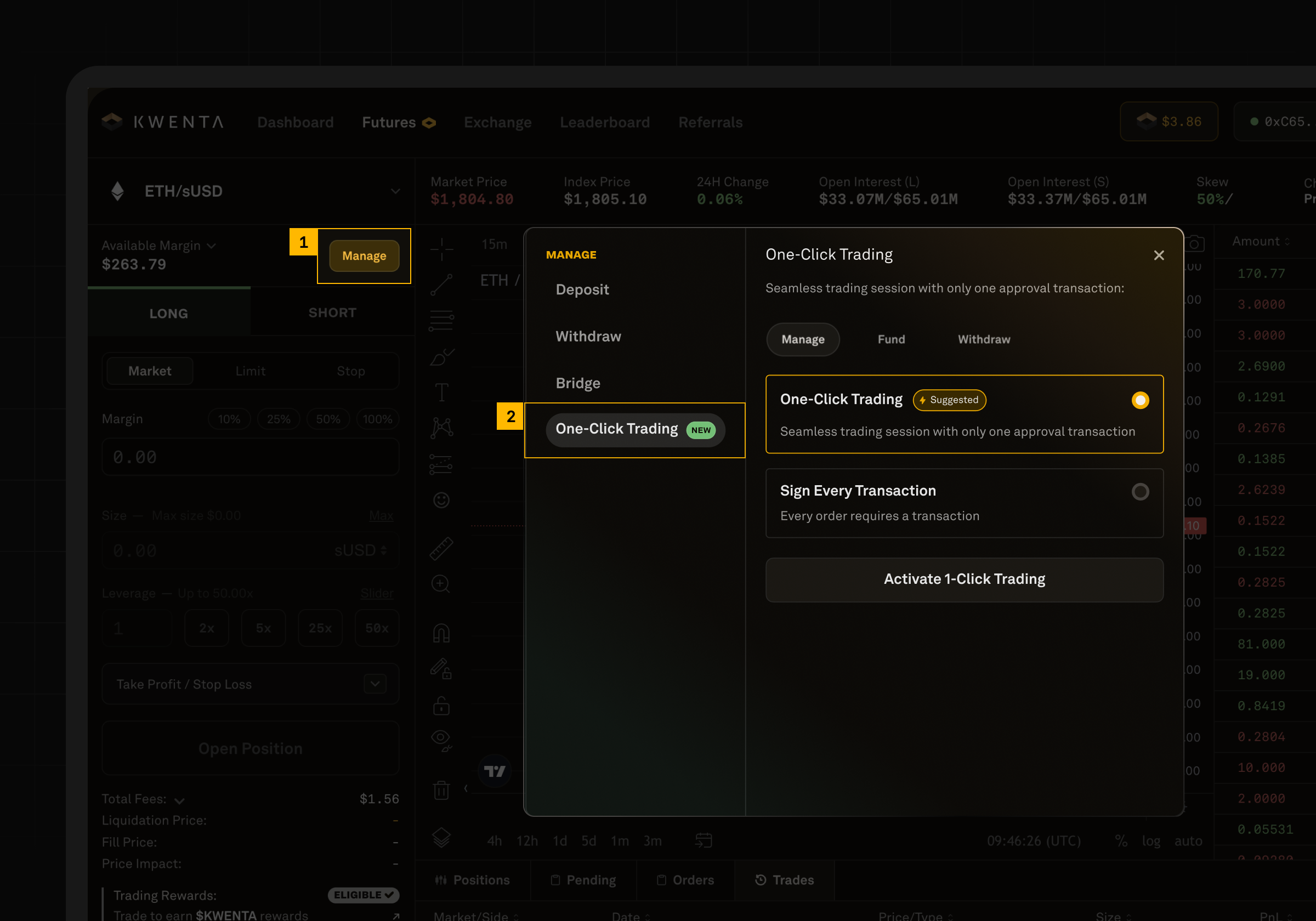Choose the 50% margin preset
The image size is (1316, 921).
pos(328,419)
